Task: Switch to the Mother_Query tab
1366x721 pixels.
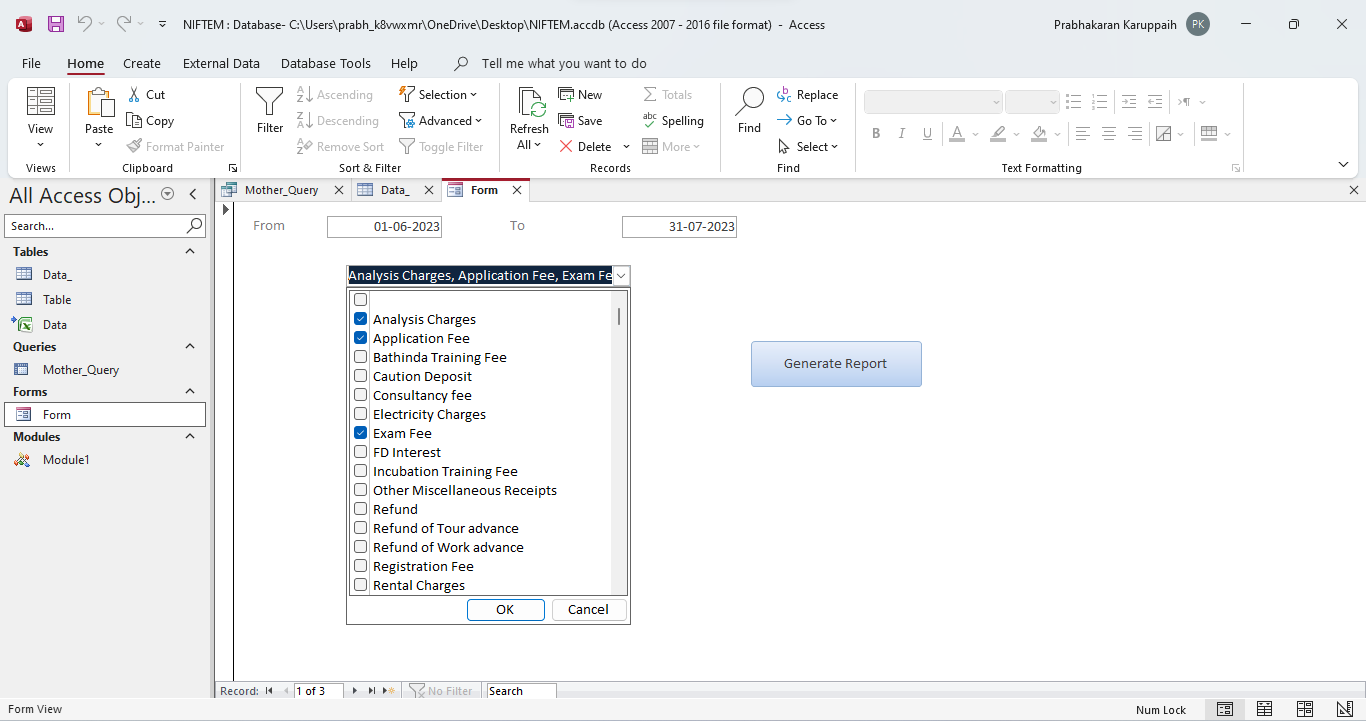Action: coord(283,189)
